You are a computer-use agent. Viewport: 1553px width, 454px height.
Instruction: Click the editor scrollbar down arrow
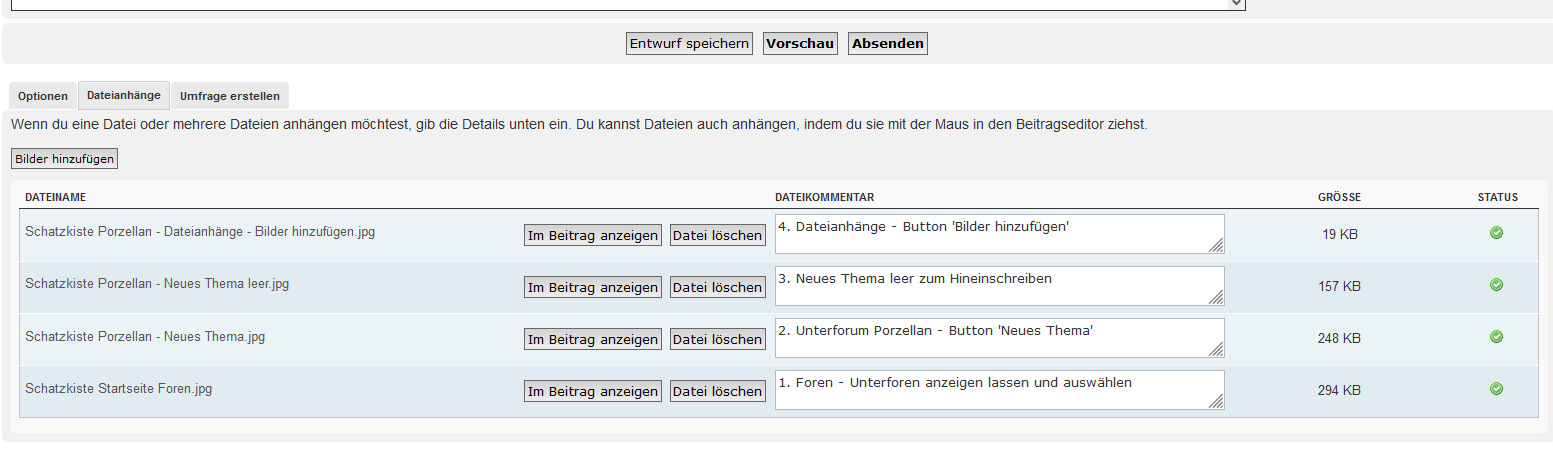pyautogui.click(x=1237, y=4)
